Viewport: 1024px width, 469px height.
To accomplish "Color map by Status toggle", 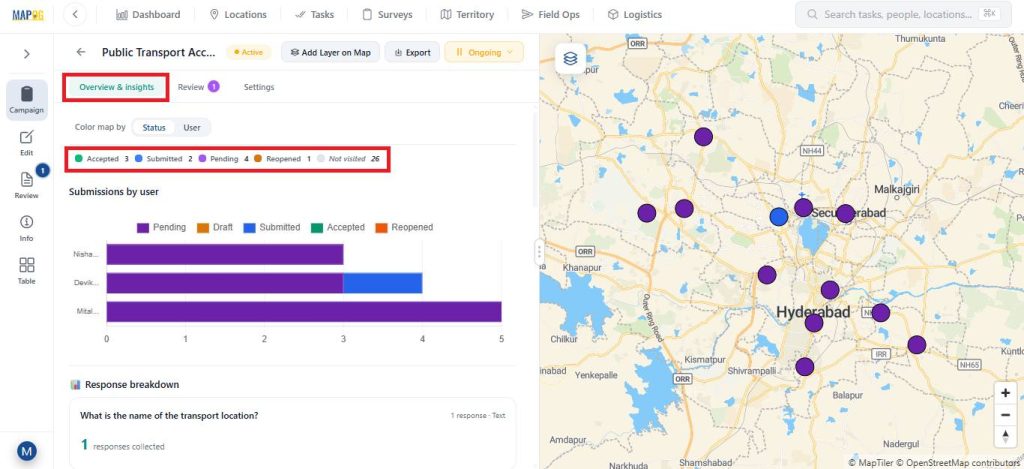I will (154, 127).
